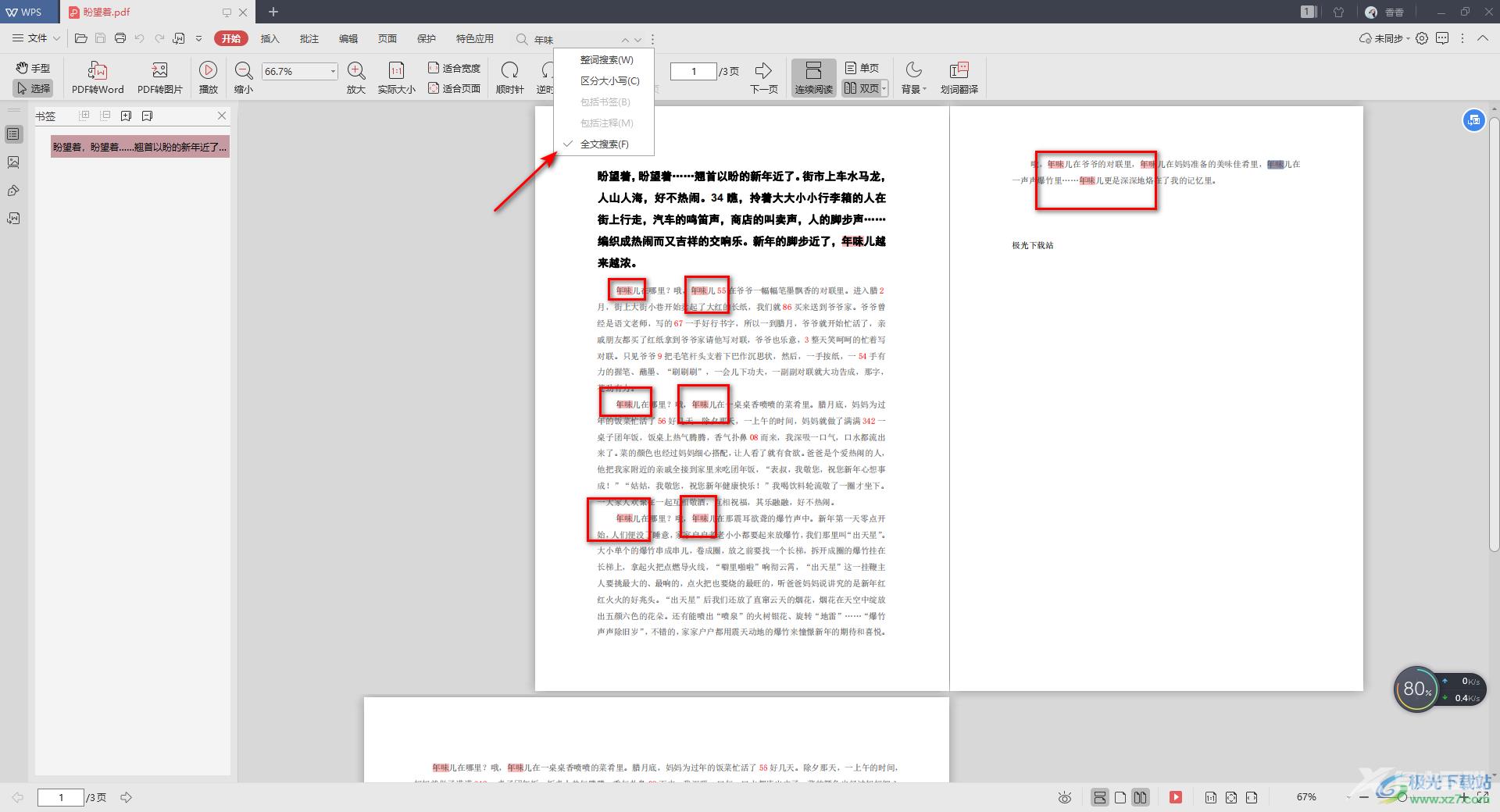Click the Save icon in quick toolbar
The width and height of the screenshot is (1500, 812).
(100, 38)
